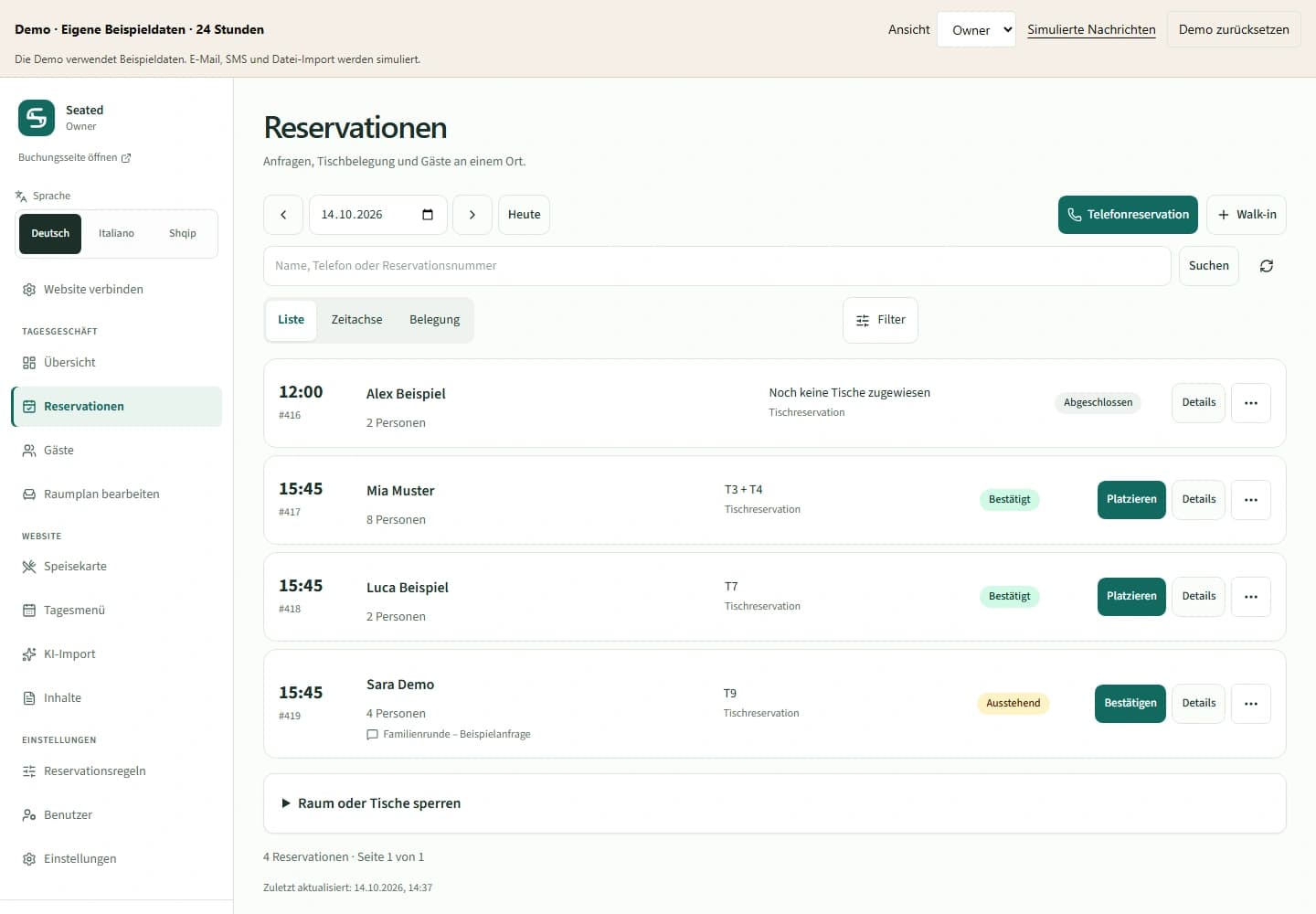Switch language to Shqip
Viewport: 1316px width, 914px height.
(x=183, y=234)
